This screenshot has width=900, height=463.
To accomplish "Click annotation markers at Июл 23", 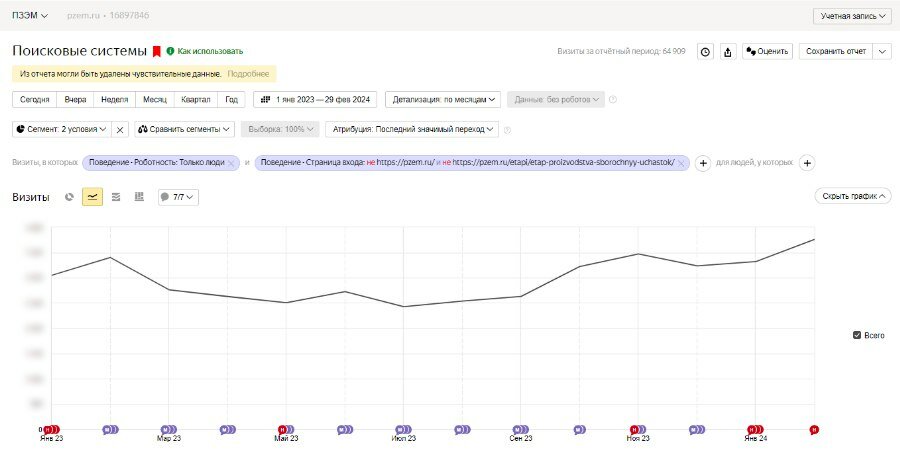I will point(404,429).
